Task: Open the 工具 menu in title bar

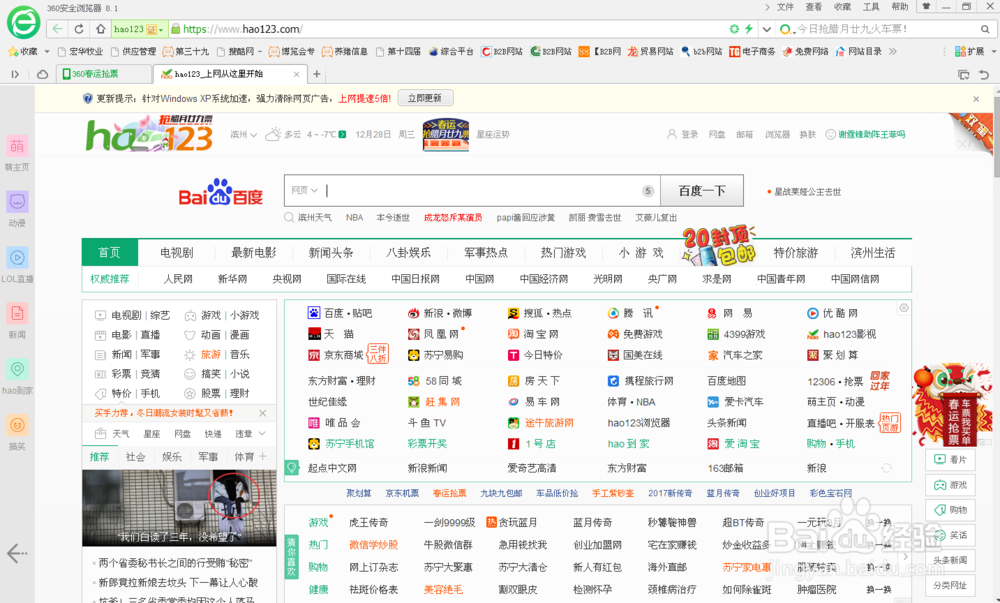Action: 871,7
